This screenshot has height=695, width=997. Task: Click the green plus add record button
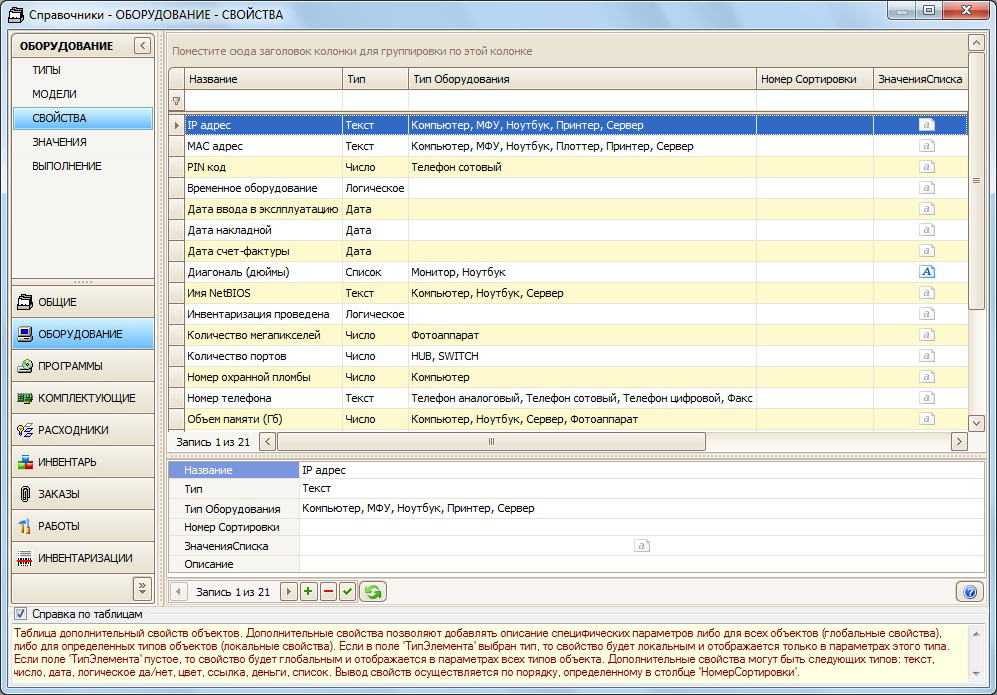[x=308, y=592]
